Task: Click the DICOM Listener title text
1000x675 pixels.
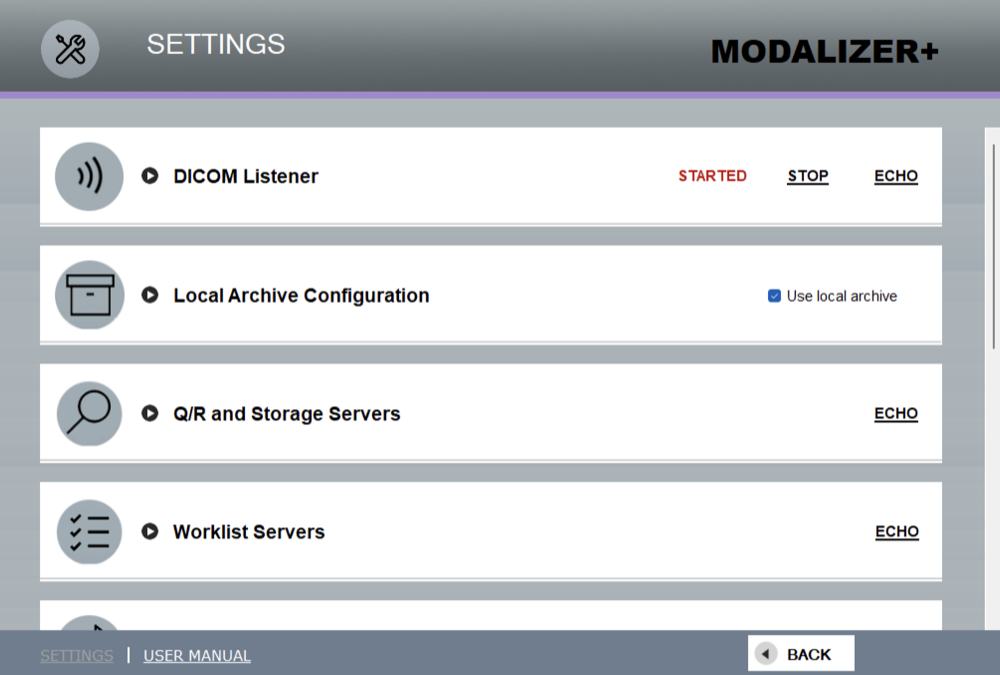Action: click(246, 176)
